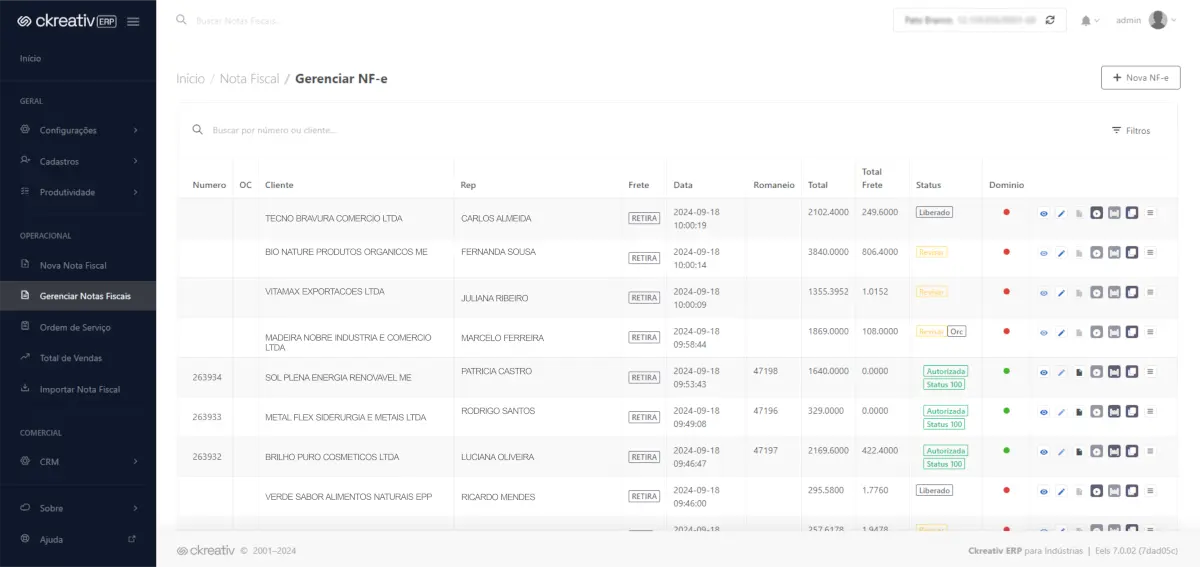Screen dimensions: 1200x567
Task: Expand Produtividade submenu chevron
Action: click(x=135, y=192)
